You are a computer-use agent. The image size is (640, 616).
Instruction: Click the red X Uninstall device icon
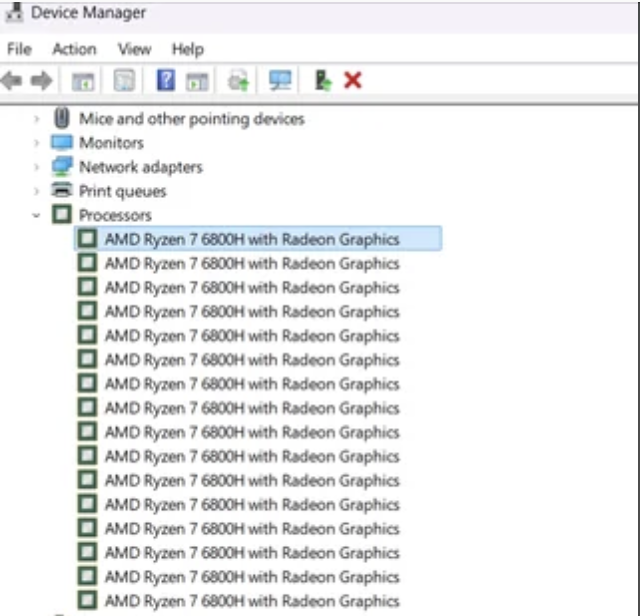(x=353, y=80)
